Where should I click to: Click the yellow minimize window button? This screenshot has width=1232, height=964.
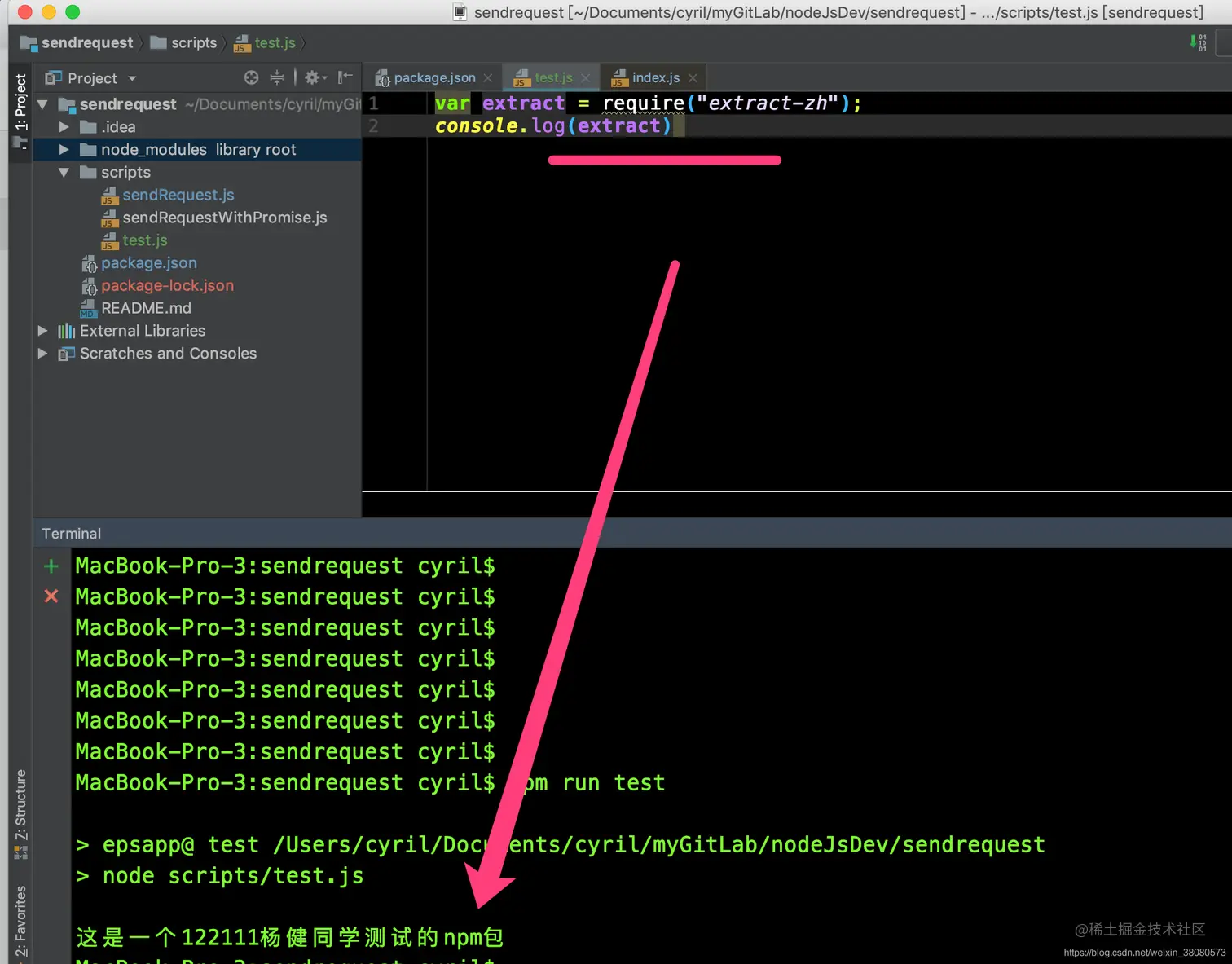48,11
